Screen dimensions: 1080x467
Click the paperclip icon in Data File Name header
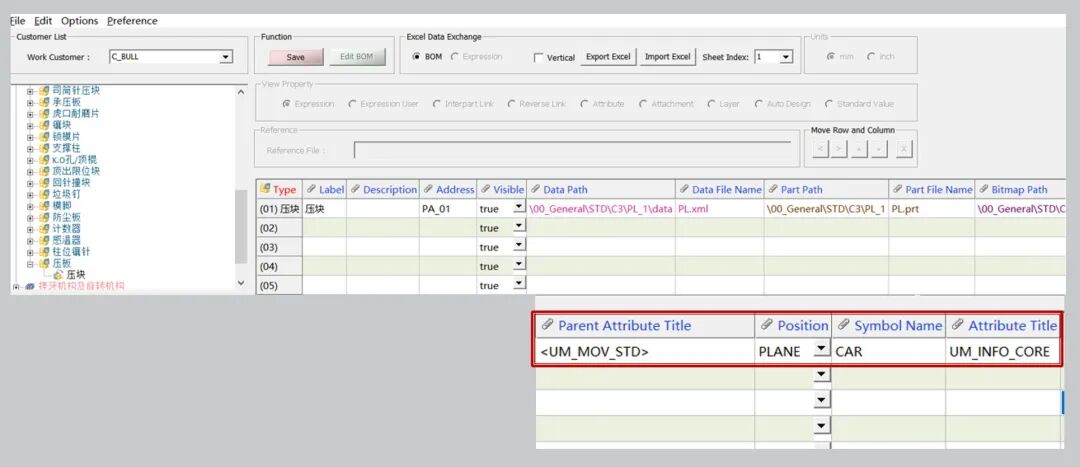[x=684, y=189]
